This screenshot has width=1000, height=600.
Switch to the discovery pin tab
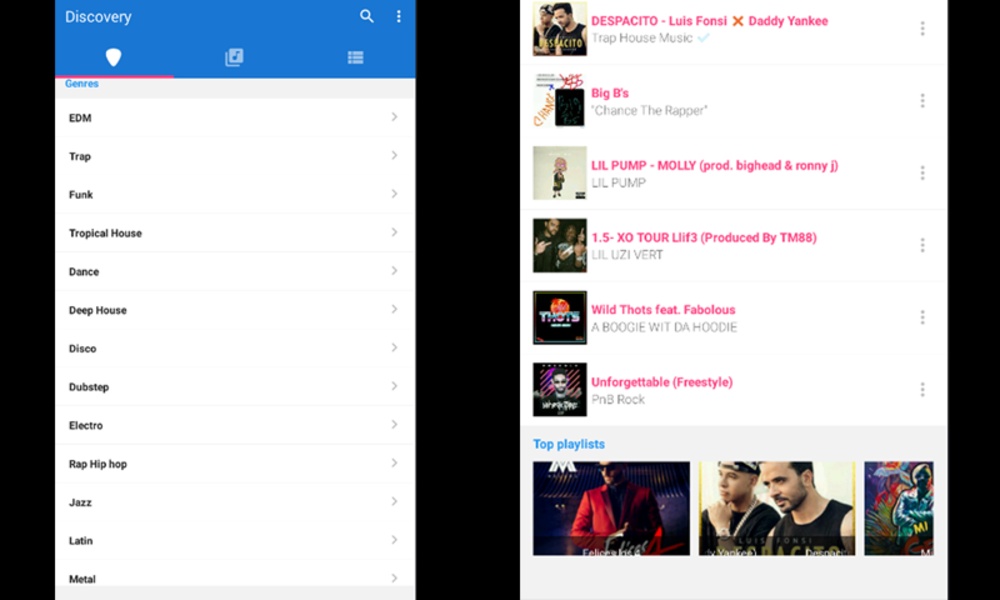(x=114, y=57)
